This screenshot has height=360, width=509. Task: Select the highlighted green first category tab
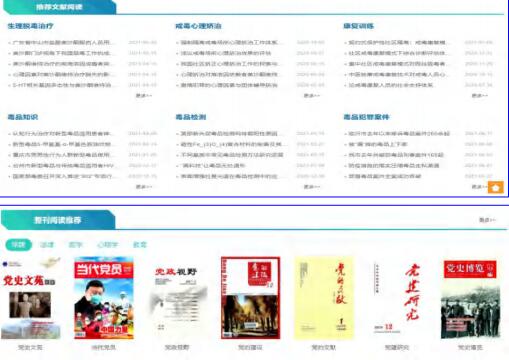(18, 245)
